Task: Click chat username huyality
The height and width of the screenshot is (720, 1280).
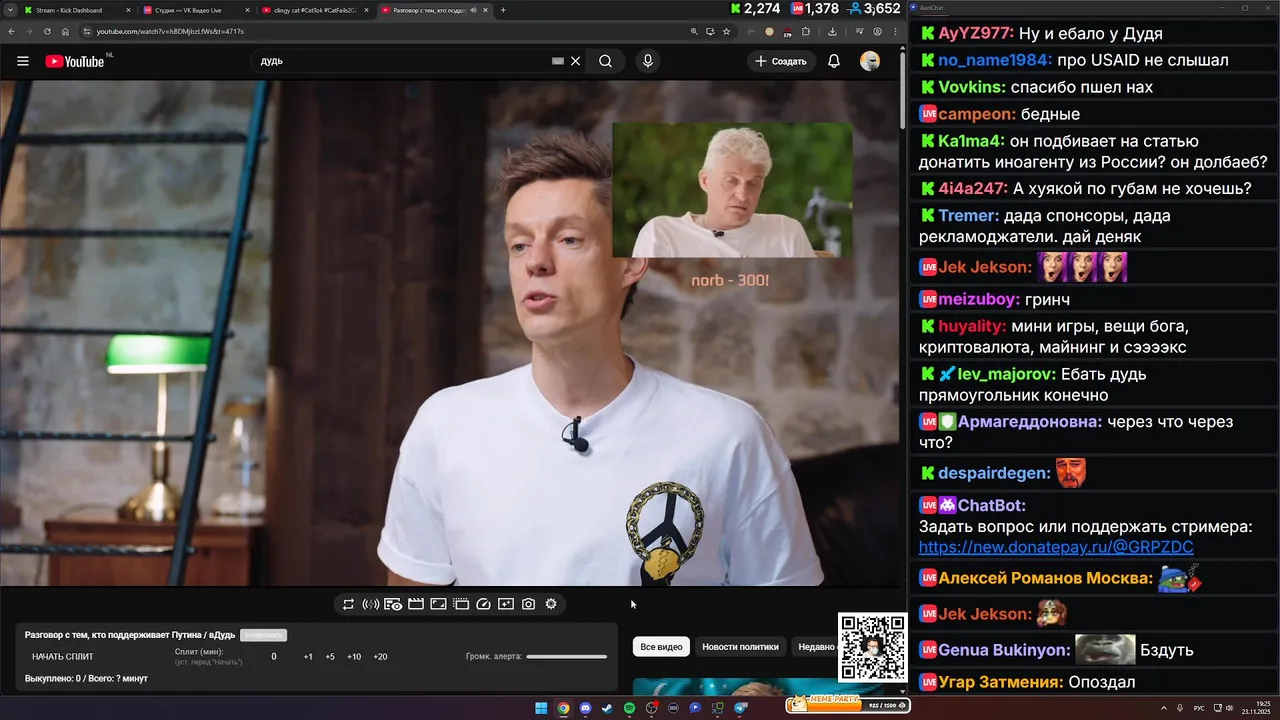Action: coord(972,326)
